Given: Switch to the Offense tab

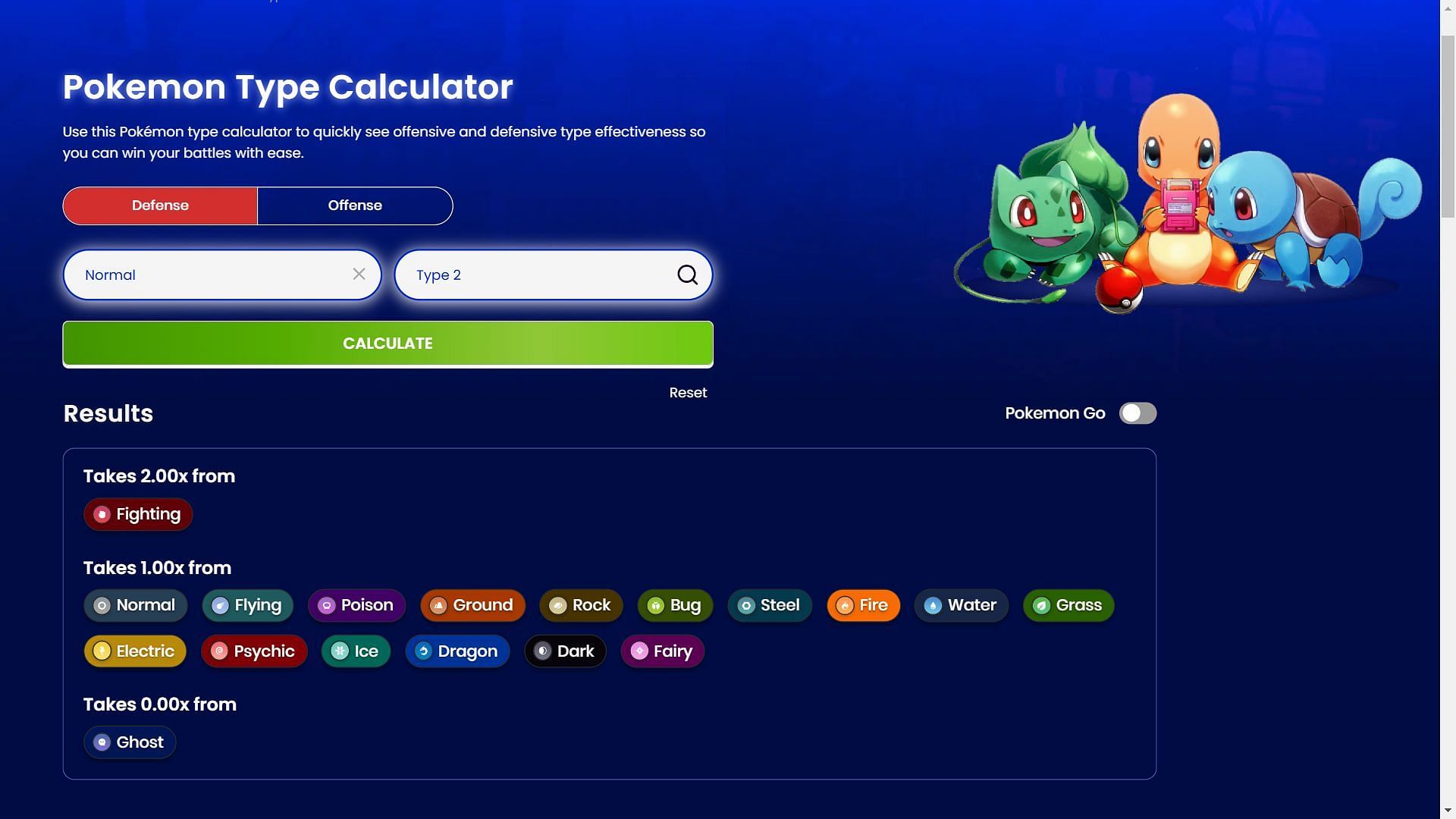Looking at the screenshot, I should [355, 205].
